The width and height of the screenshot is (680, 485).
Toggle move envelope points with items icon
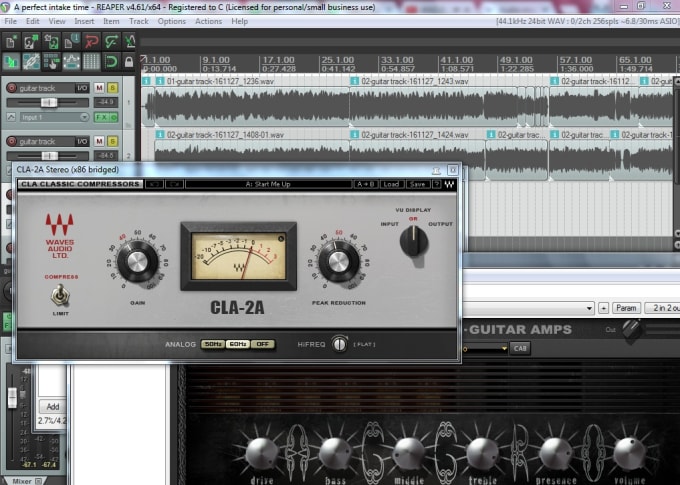pyautogui.click(x=72, y=62)
